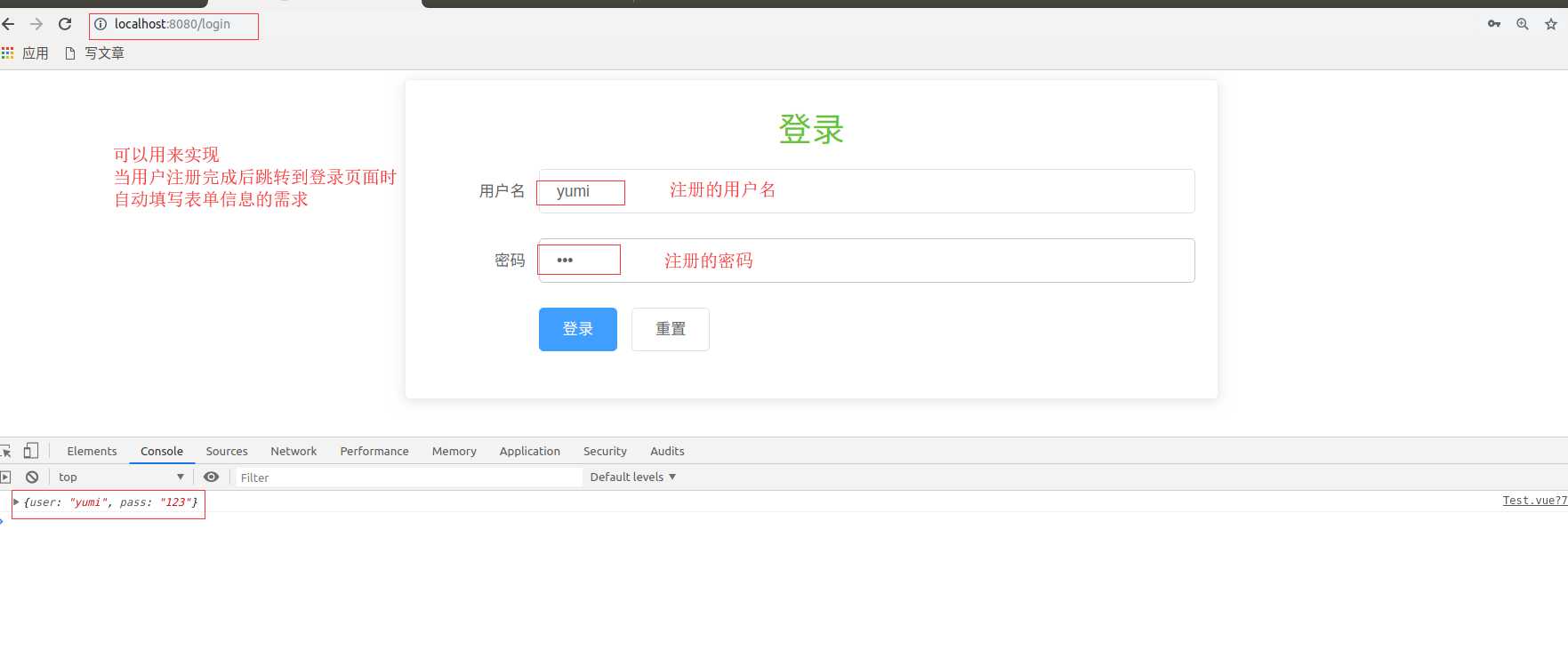
Task: Expand the logged {user: "yumi"} object
Action: click(16, 502)
